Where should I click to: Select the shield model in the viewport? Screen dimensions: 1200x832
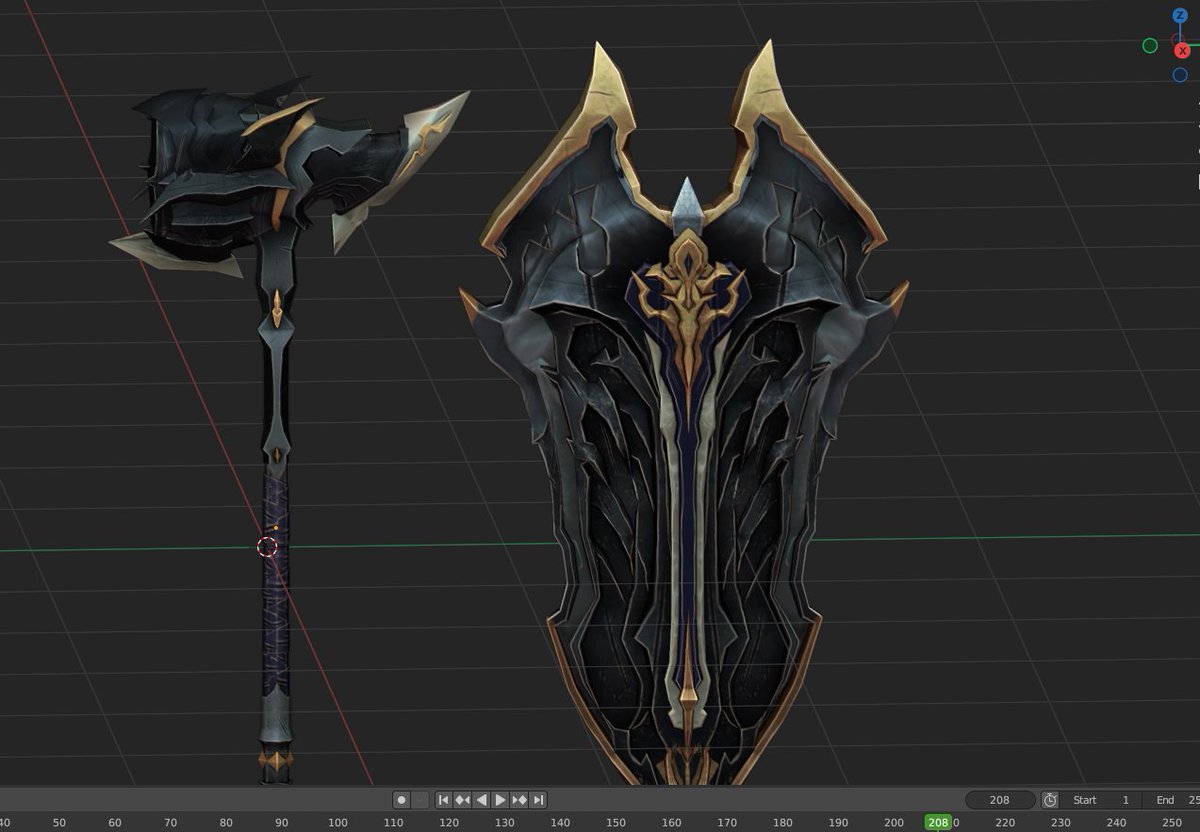[686, 420]
